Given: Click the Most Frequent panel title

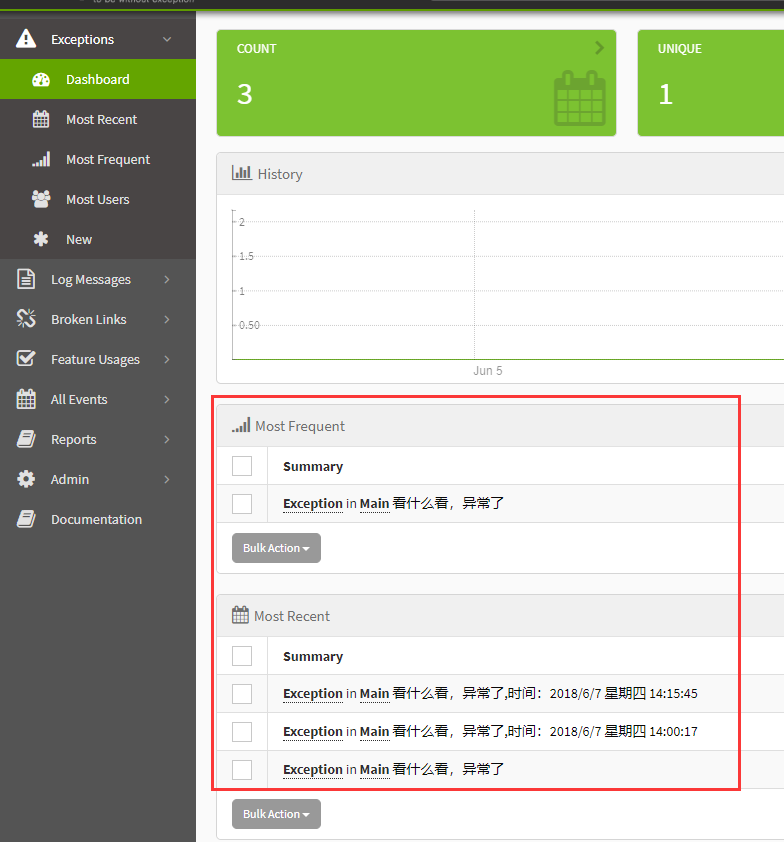Looking at the screenshot, I should point(300,426).
